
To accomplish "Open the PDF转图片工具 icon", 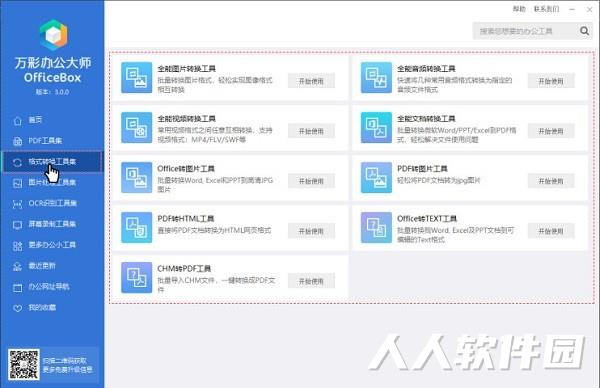I will coord(376,178).
